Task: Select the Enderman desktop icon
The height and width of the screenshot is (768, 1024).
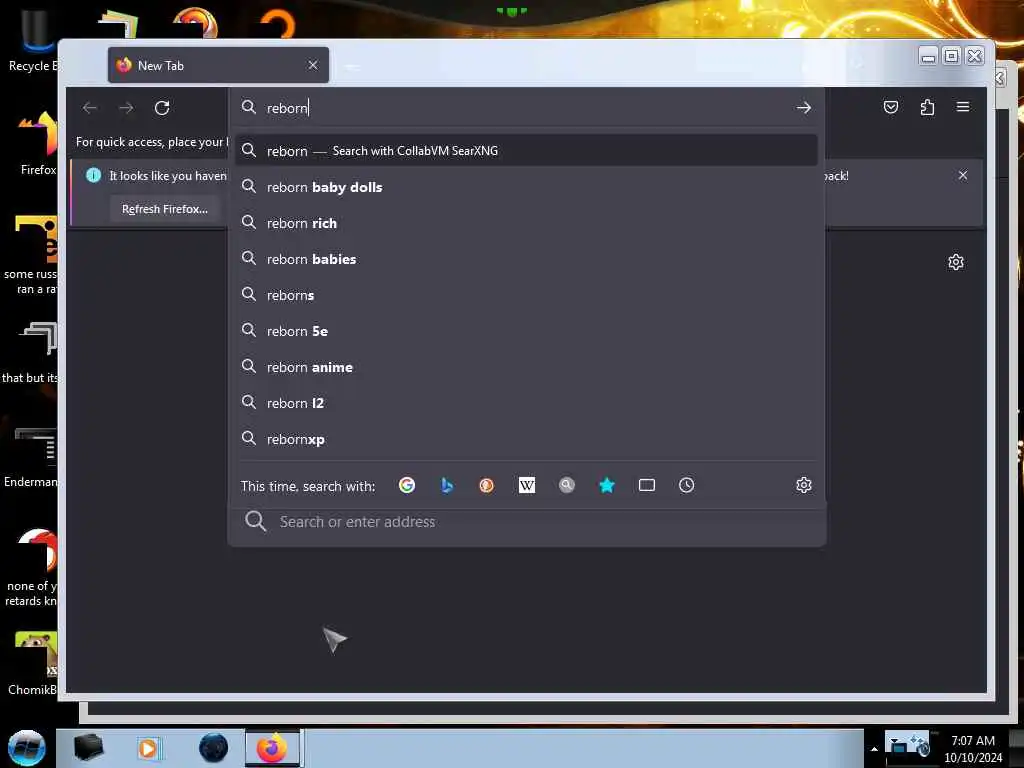Action: [31, 457]
